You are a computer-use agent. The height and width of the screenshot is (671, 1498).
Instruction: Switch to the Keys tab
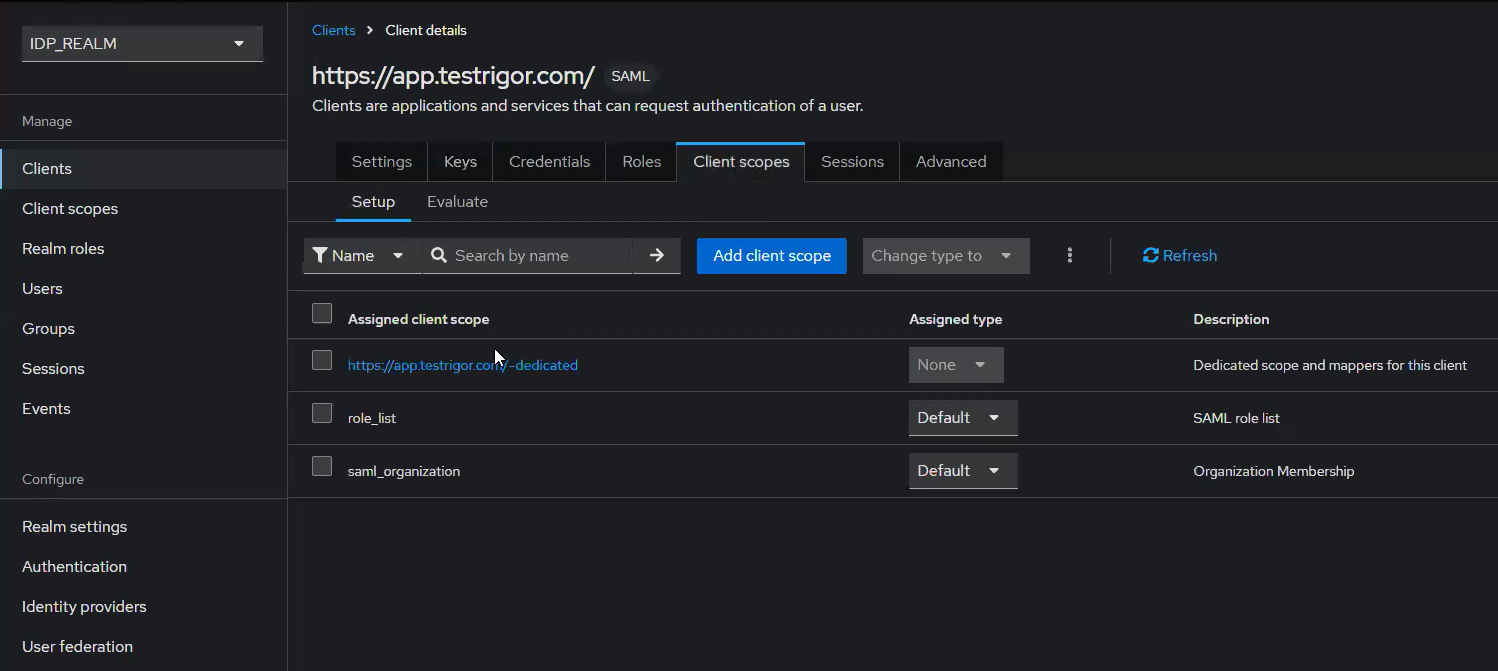tap(460, 162)
